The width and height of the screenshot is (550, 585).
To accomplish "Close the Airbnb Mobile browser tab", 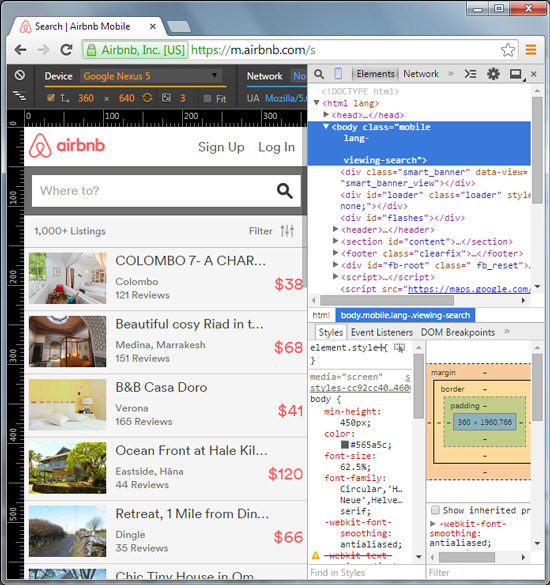I will click(x=153, y=26).
